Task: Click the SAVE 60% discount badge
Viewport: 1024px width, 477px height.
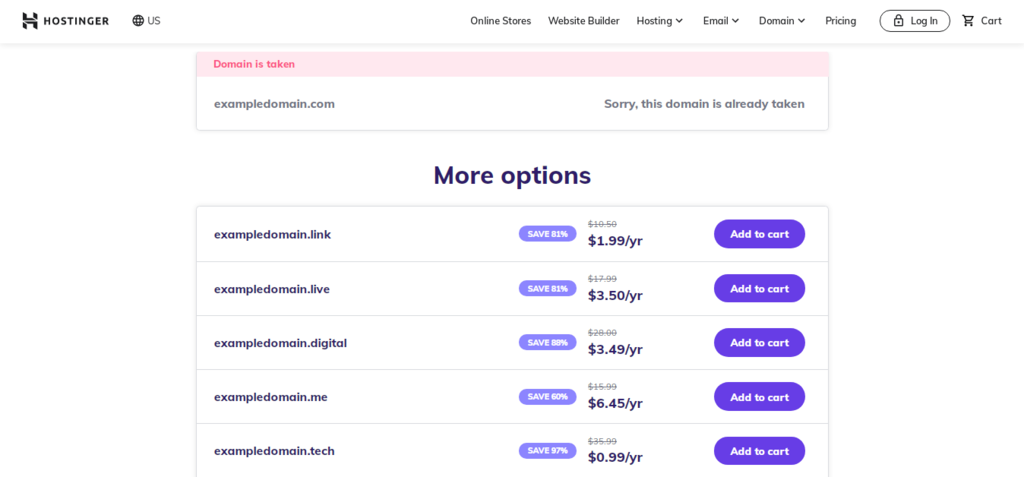Action: point(547,397)
